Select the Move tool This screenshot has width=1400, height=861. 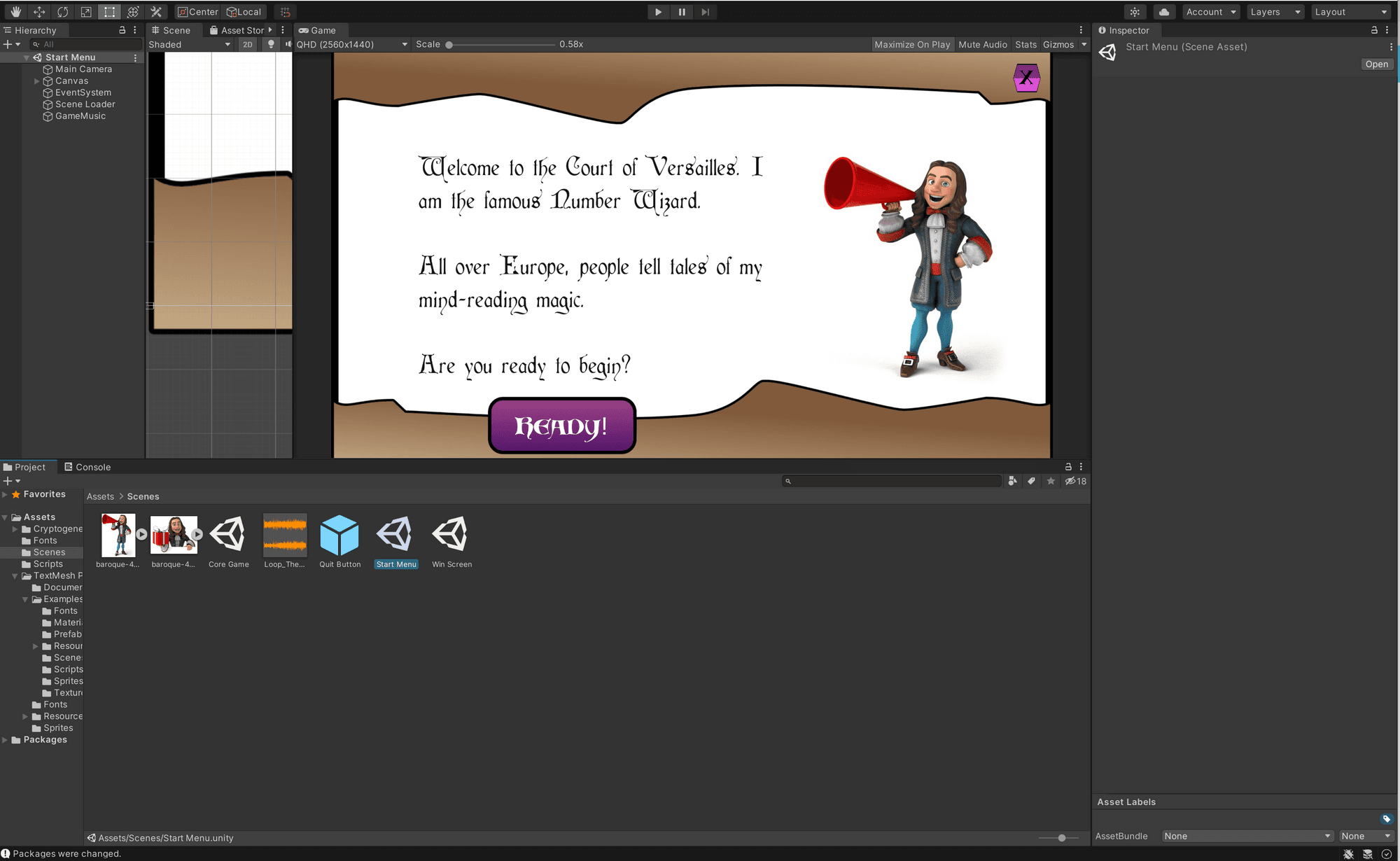point(39,12)
